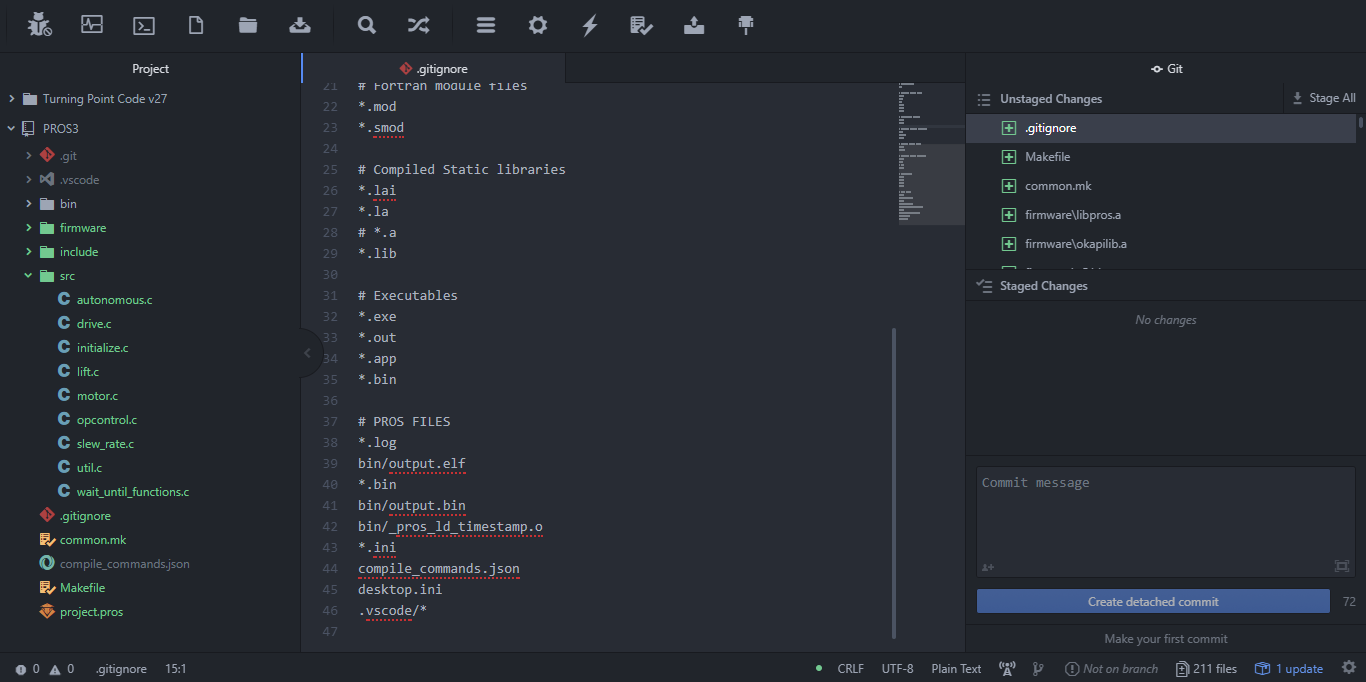Viewport: 1366px width, 682px height.
Task: Collapse the PROS3 project root
Action: [11, 128]
